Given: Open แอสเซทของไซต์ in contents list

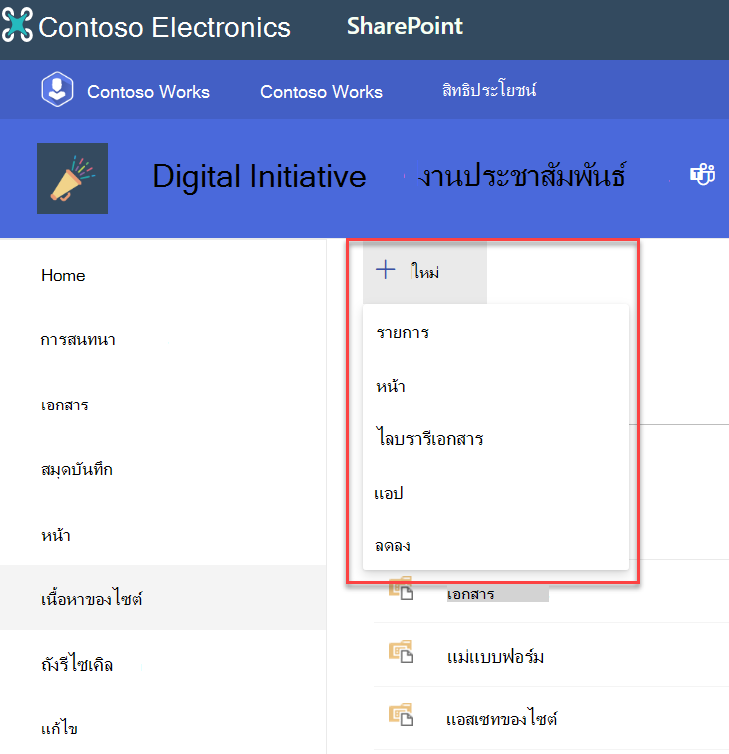Looking at the screenshot, I should pyautogui.click(x=502, y=718).
